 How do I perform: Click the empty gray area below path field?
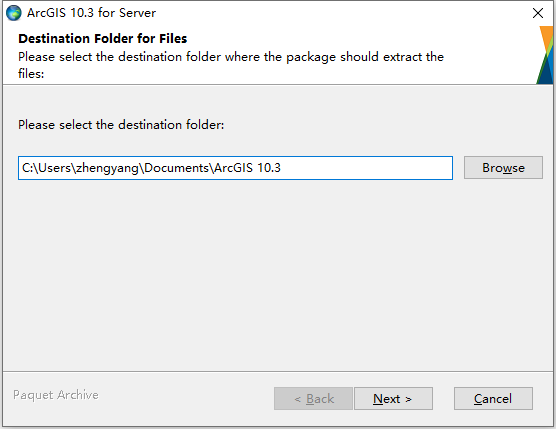click(x=277, y=273)
